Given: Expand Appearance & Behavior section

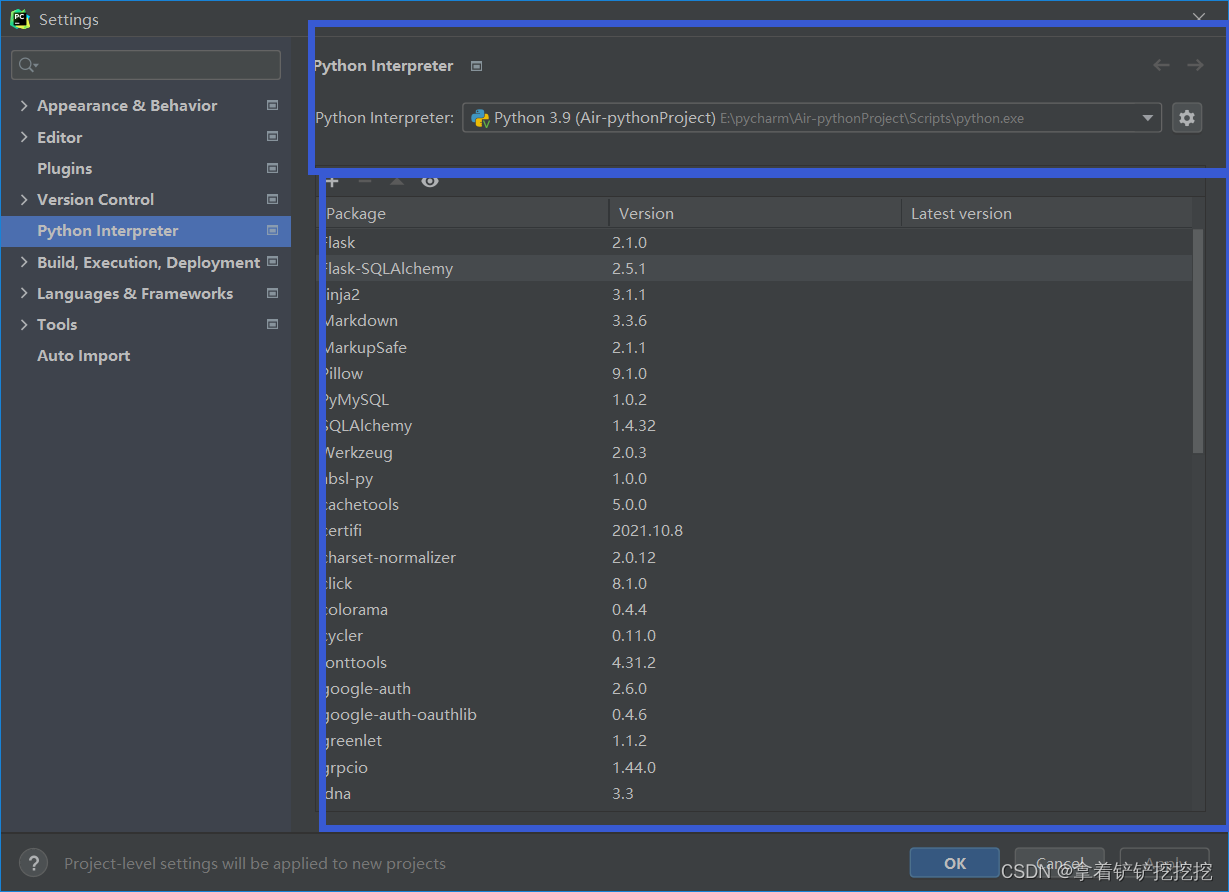Looking at the screenshot, I should [24, 105].
